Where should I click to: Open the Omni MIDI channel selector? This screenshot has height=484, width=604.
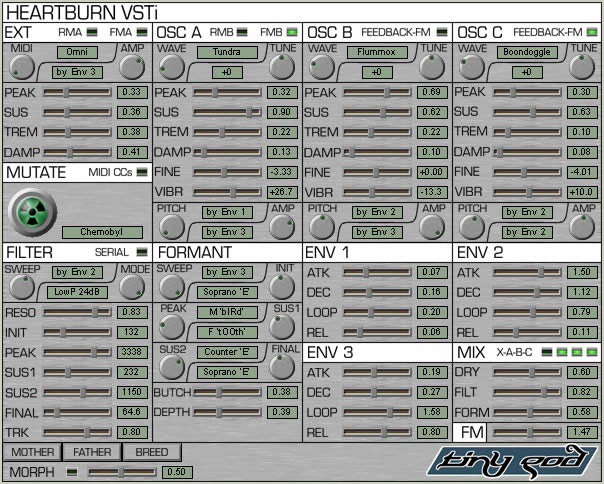click(77, 52)
